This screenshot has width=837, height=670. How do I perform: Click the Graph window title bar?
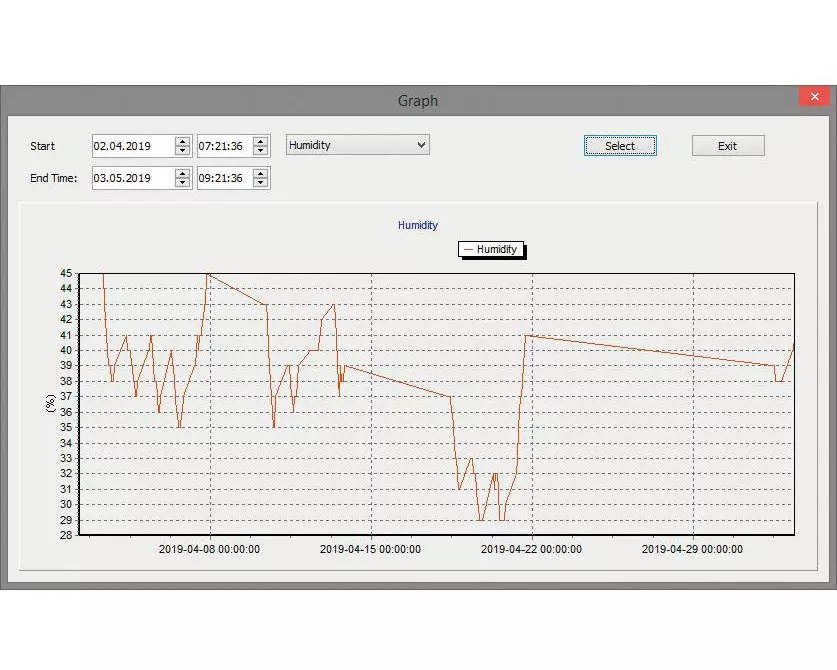pyautogui.click(x=418, y=101)
